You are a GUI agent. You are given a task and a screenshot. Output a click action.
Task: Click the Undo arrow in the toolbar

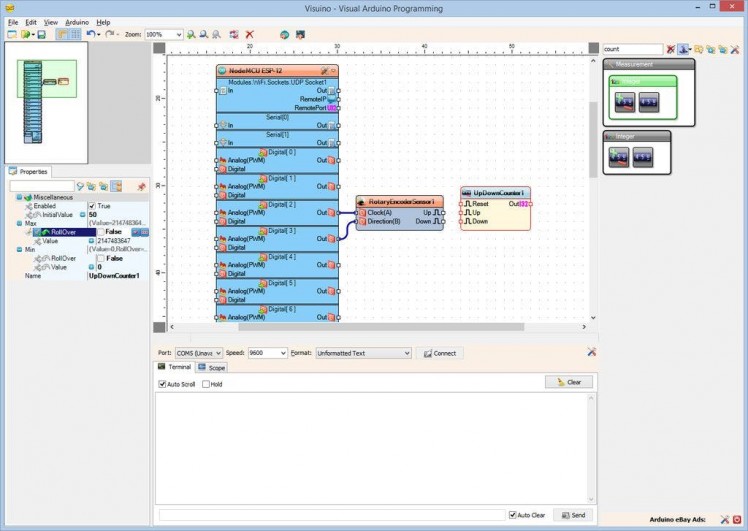91,34
